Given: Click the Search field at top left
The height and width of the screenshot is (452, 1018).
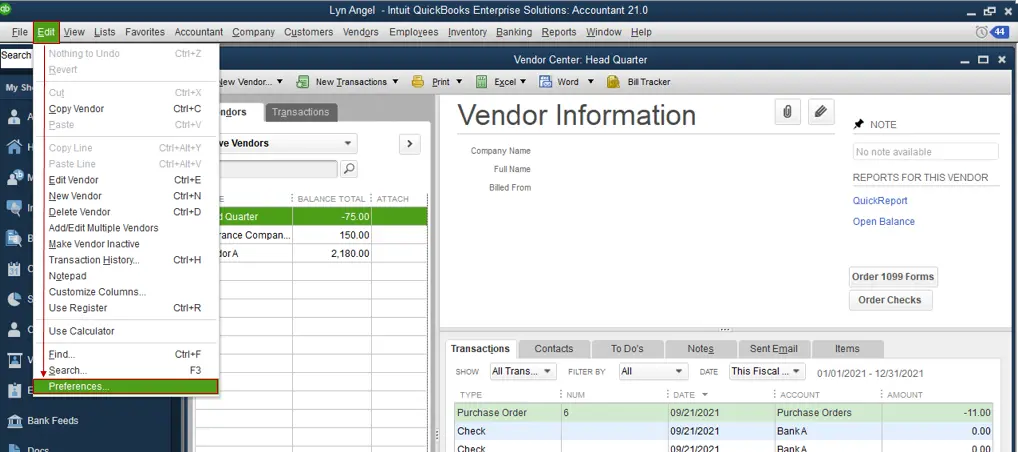Looking at the screenshot, I should 16,56.
